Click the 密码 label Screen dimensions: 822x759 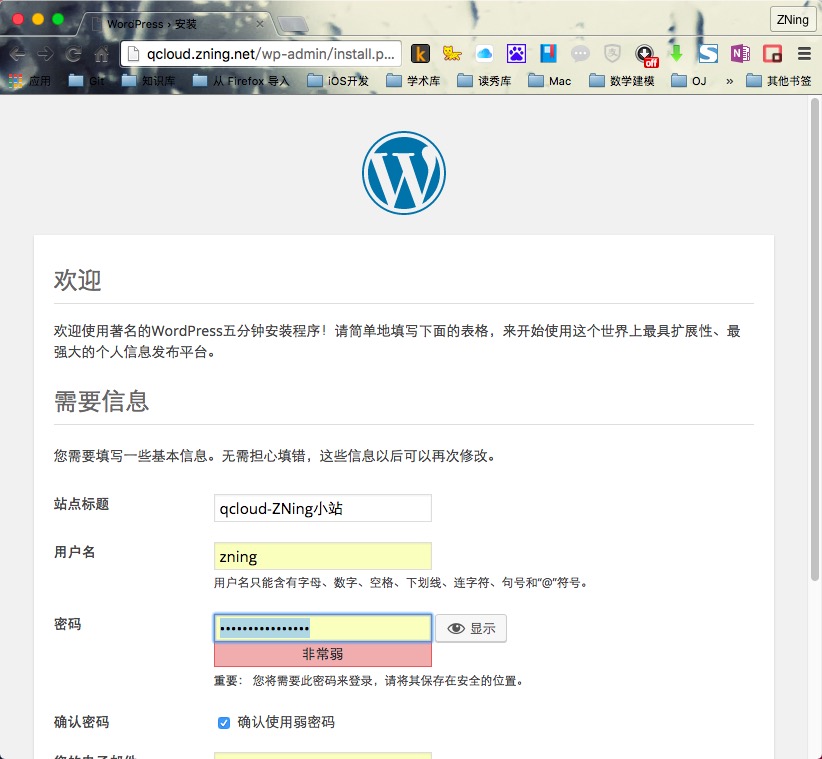coord(68,624)
